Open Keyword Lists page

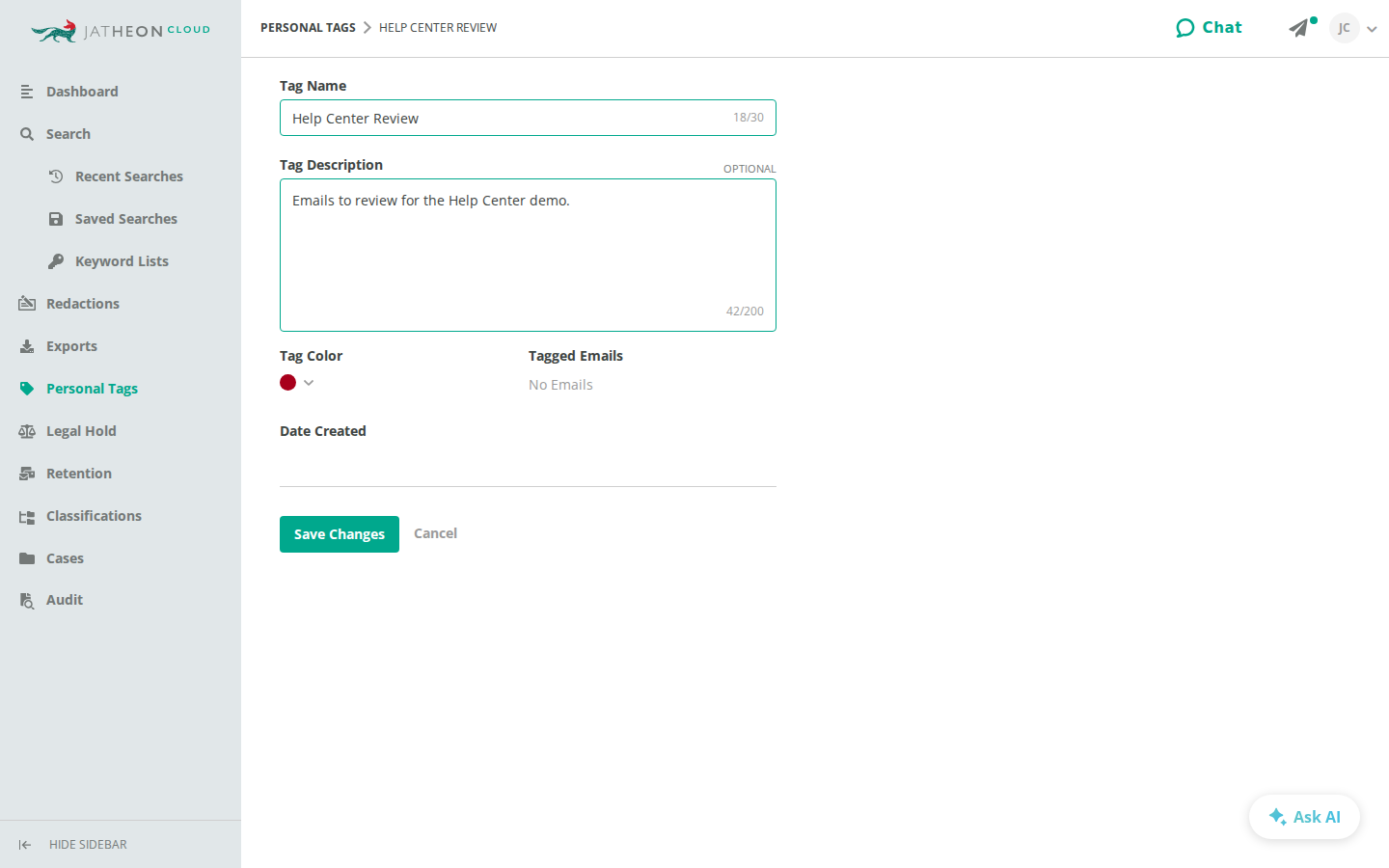pyautogui.click(x=122, y=261)
